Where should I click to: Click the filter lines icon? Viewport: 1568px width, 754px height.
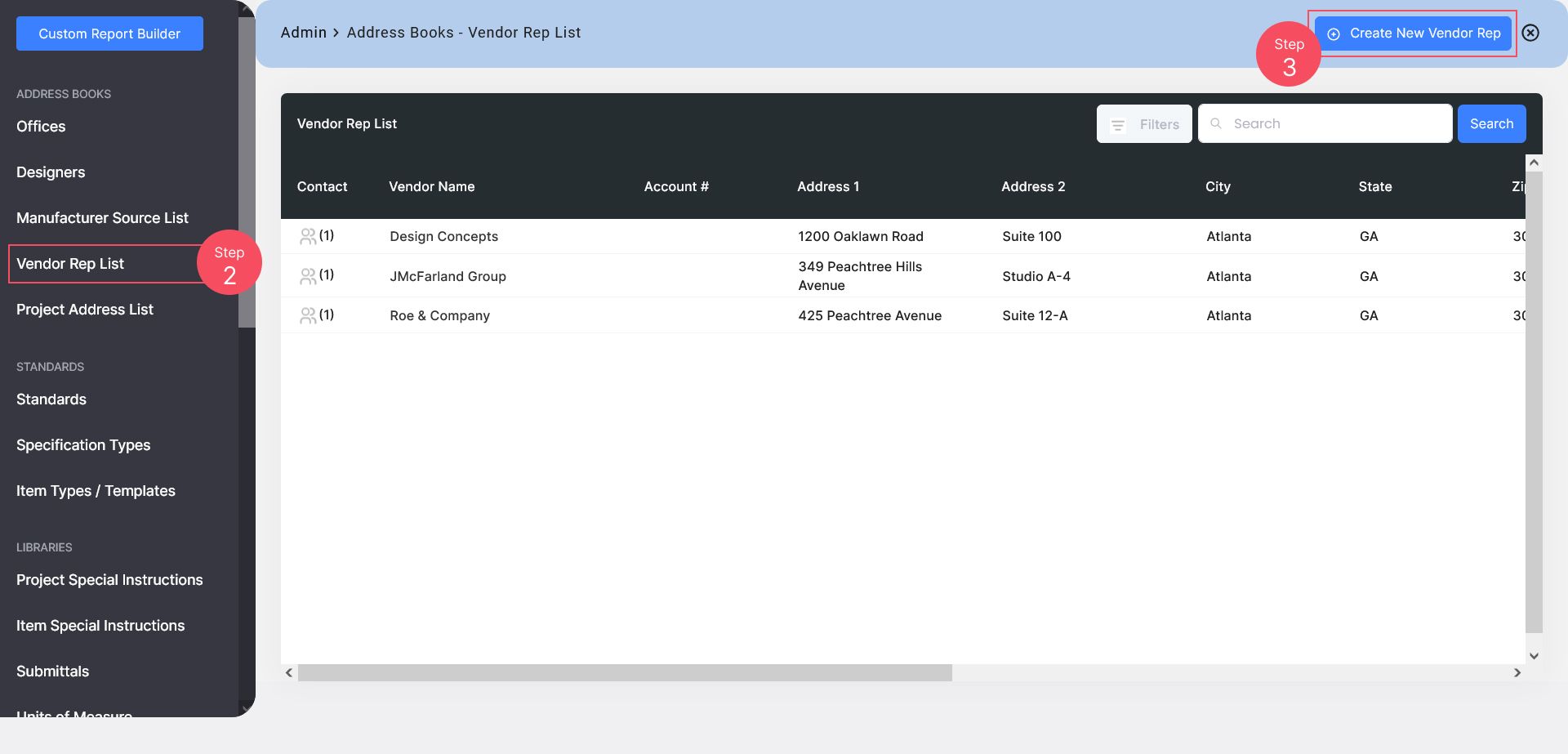(1118, 125)
